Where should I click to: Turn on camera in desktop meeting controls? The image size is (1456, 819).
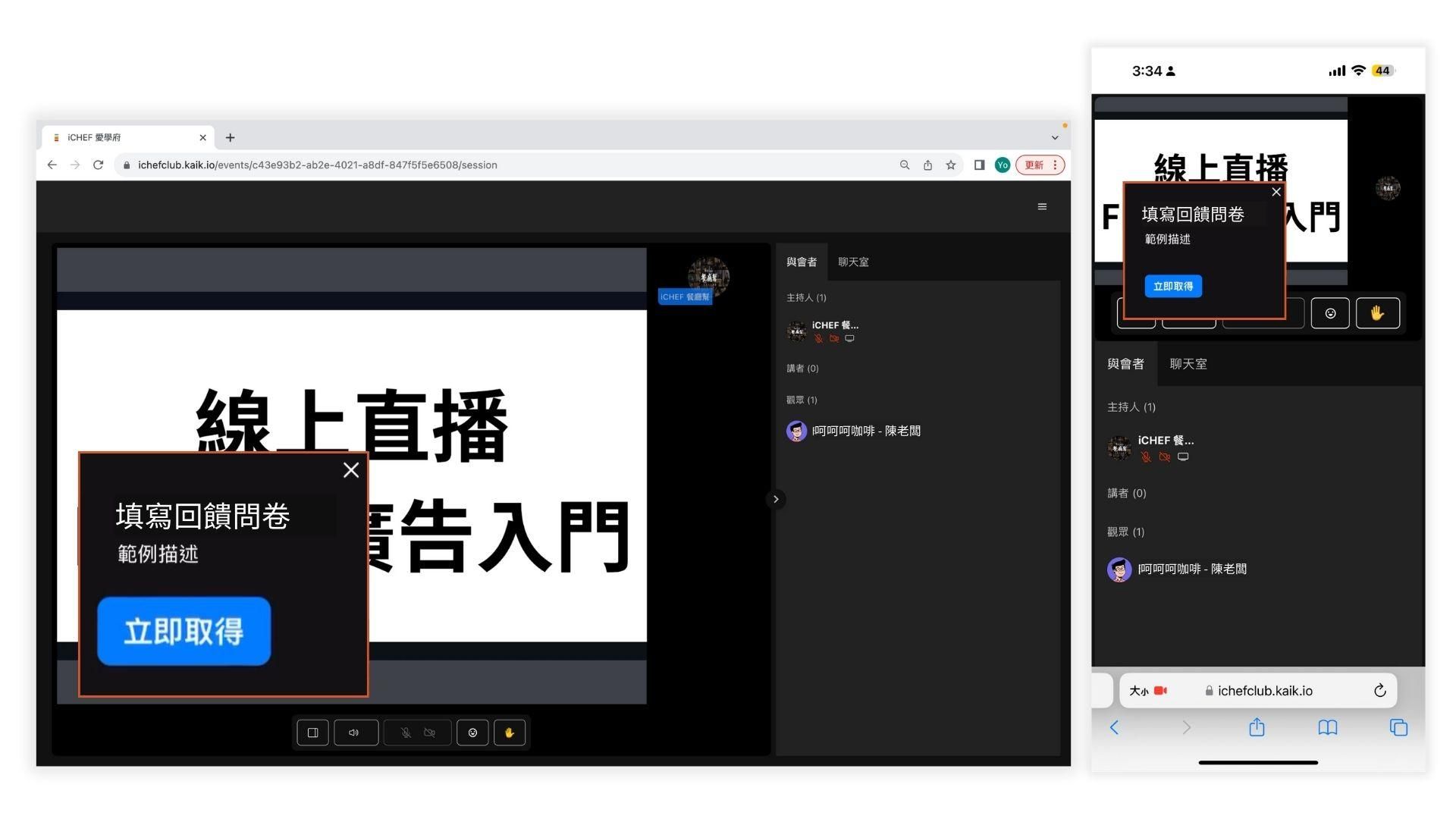(x=430, y=733)
